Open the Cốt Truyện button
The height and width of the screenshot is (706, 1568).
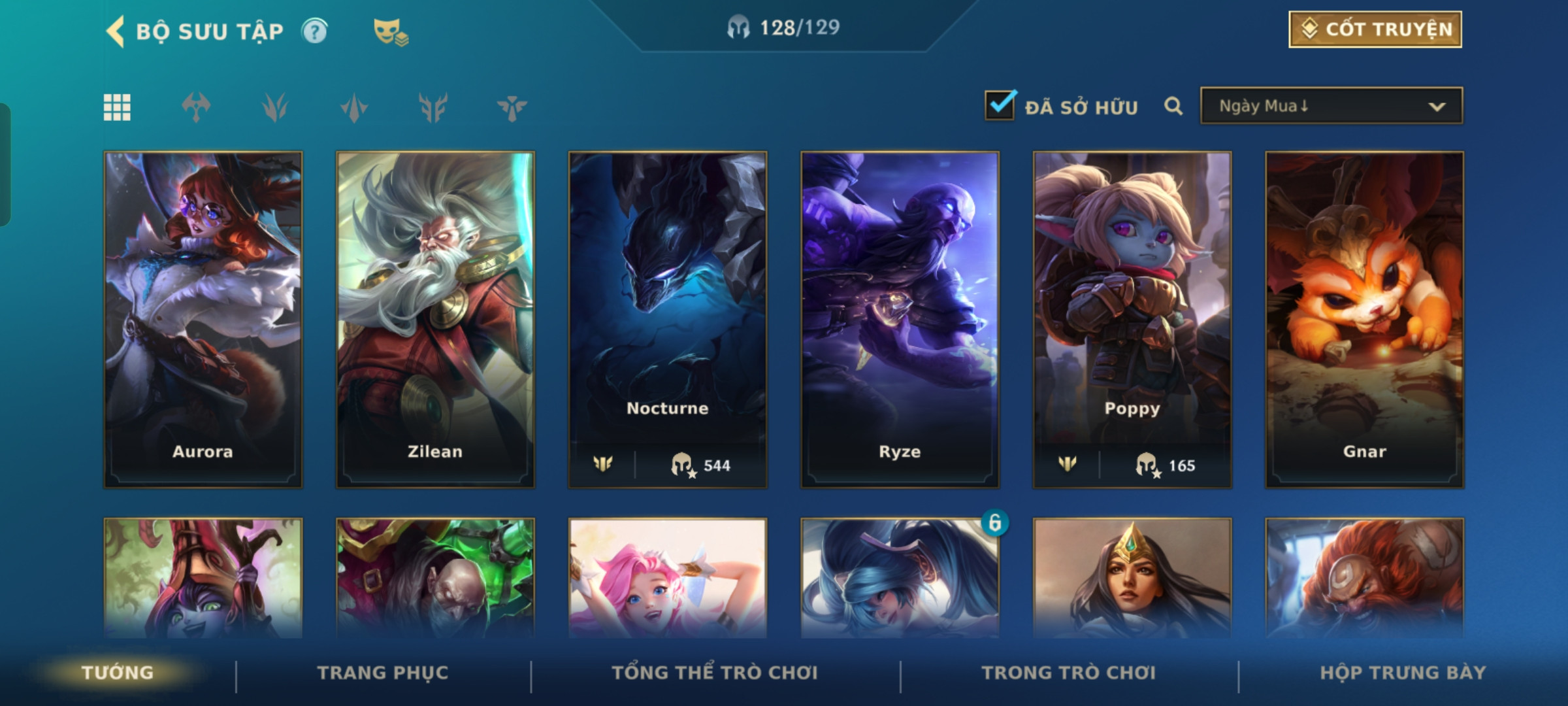click(1375, 29)
